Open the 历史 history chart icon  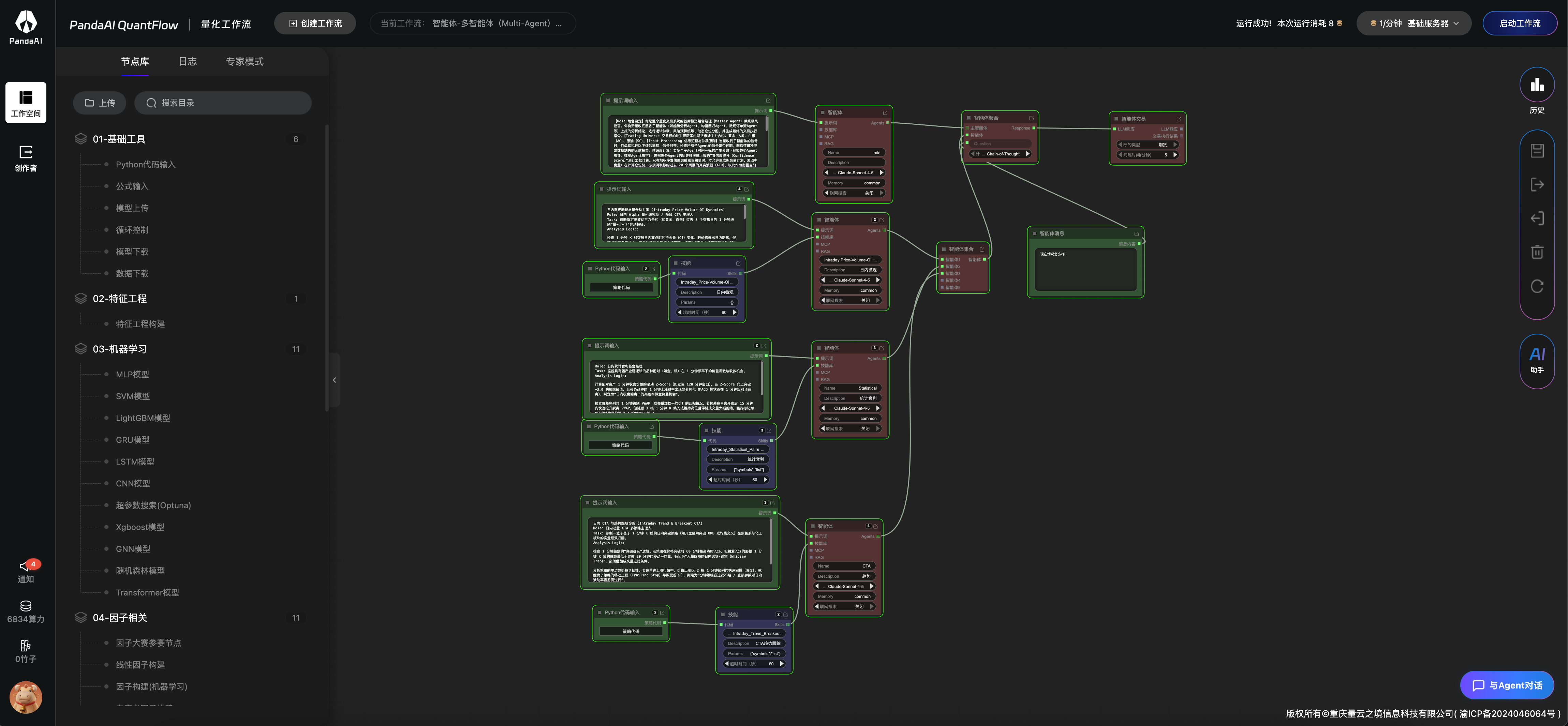(x=1536, y=86)
